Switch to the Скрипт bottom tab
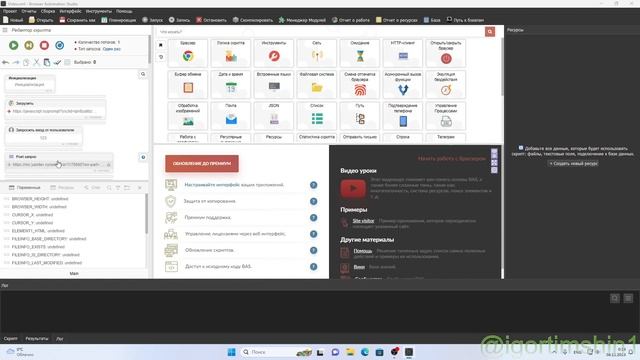 pyautogui.click(x=11, y=338)
